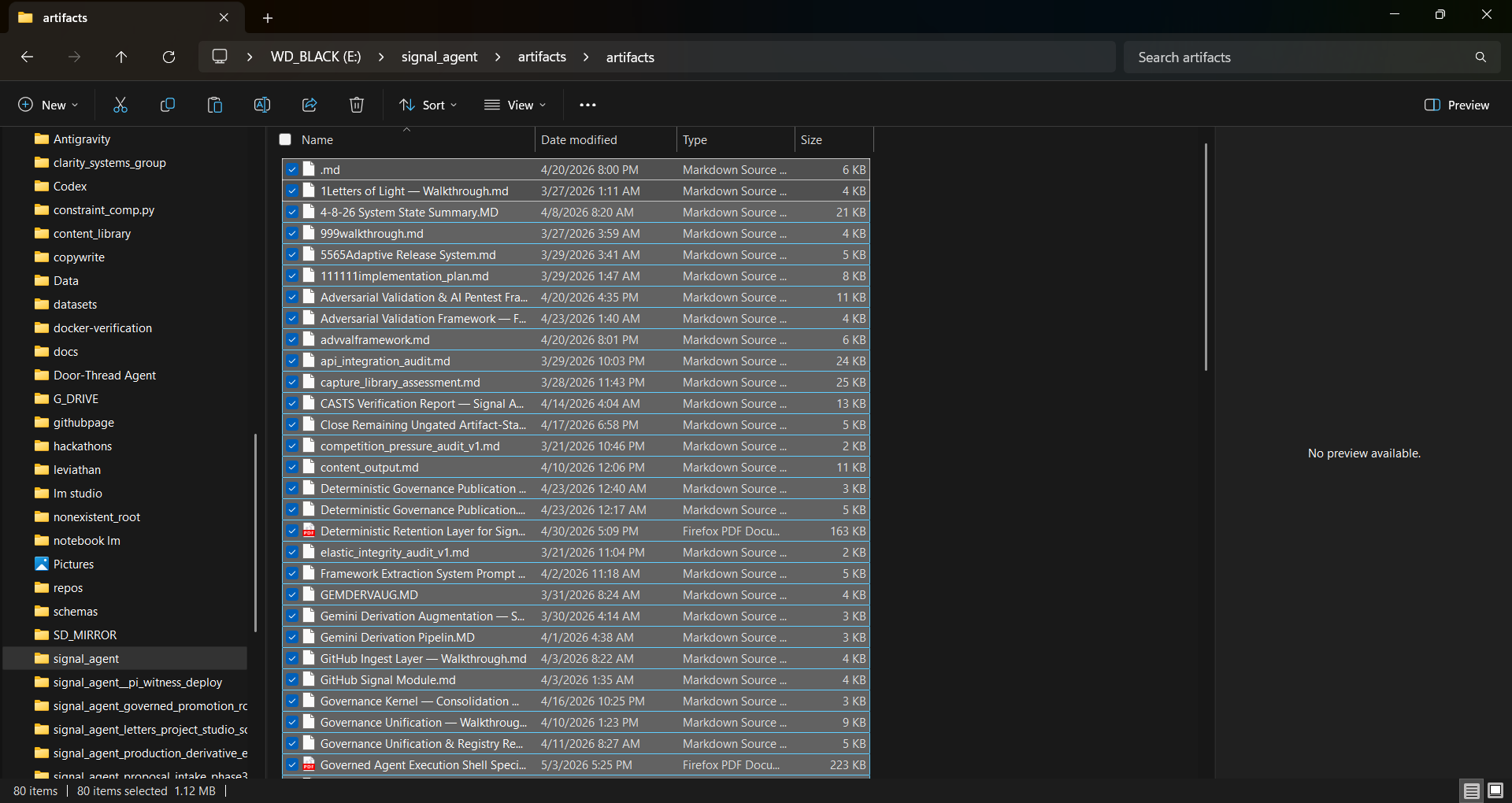Select the artifacts window tab
The height and width of the screenshot is (803, 1512).
pyautogui.click(x=126, y=17)
